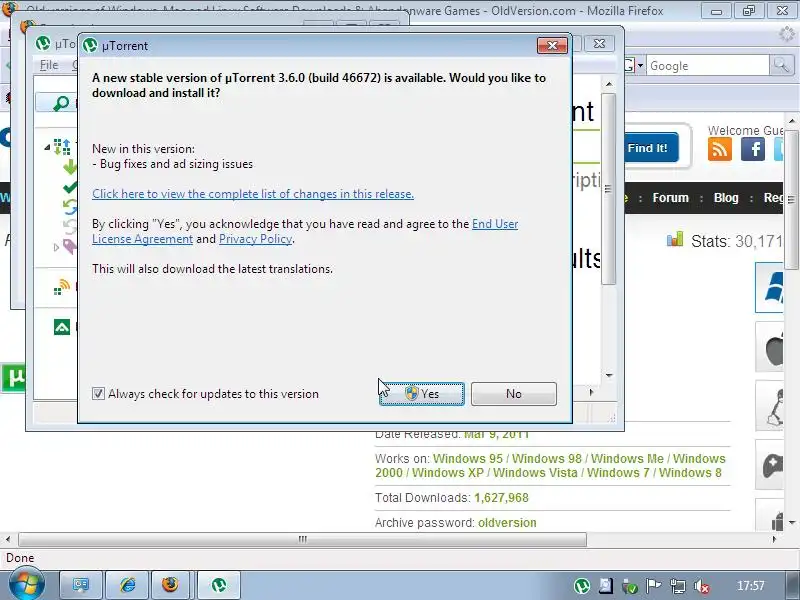Click No to decline the update
The height and width of the screenshot is (600, 800).
pyautogui.click(x=514, y=394)
